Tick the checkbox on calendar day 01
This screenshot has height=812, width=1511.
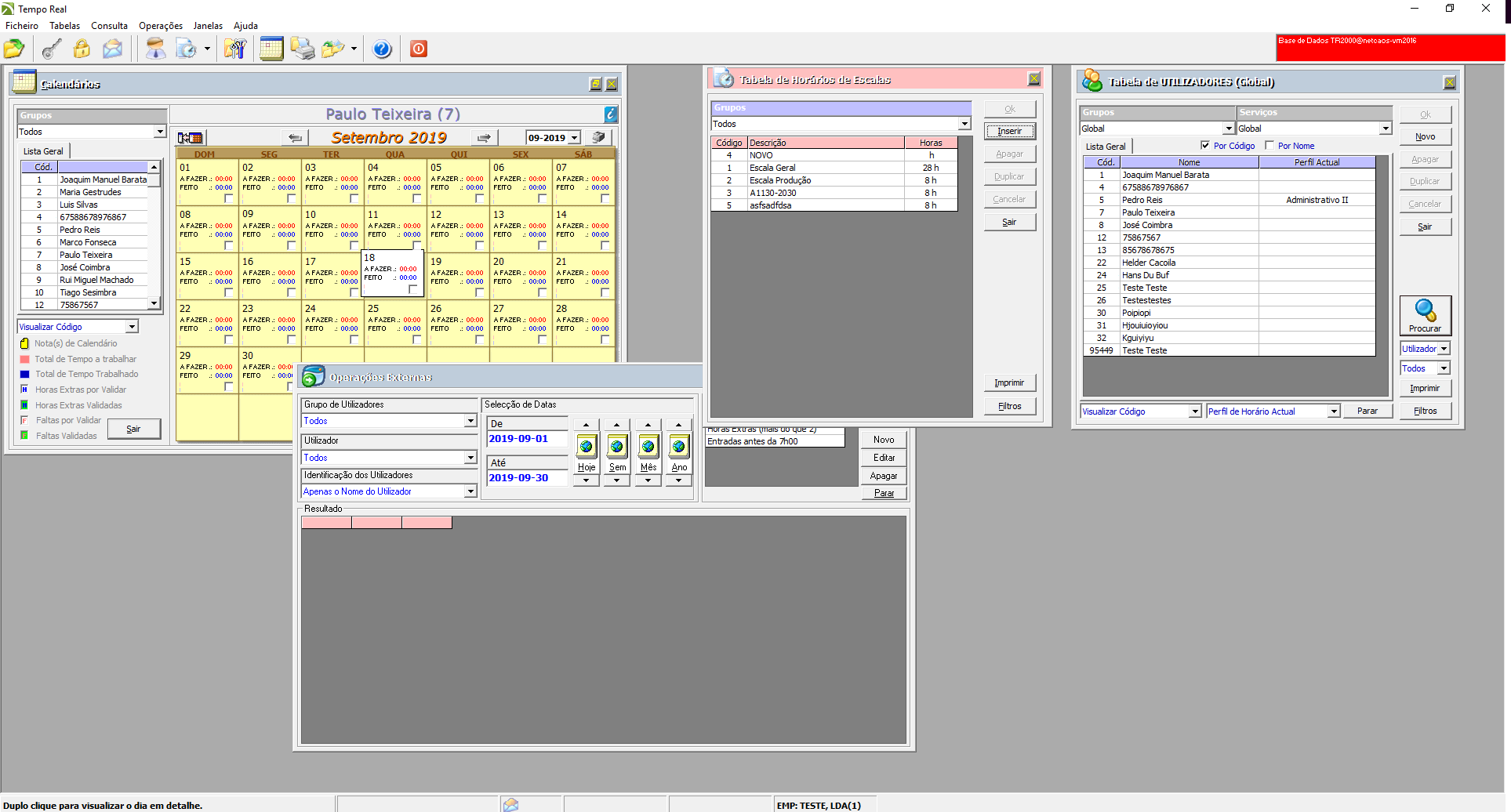coord(229,198)
